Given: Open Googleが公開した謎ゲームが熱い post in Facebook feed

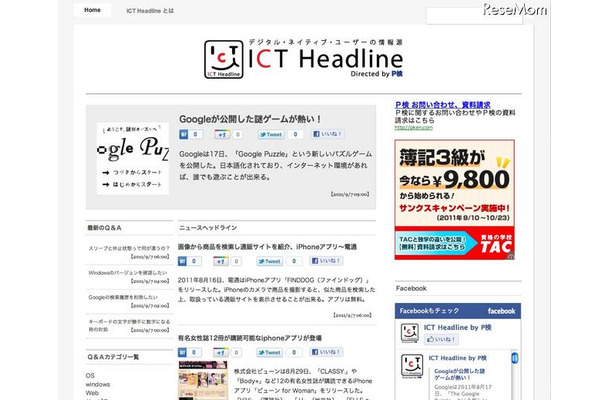Looking at the screenshot, I should click(459, 374).
